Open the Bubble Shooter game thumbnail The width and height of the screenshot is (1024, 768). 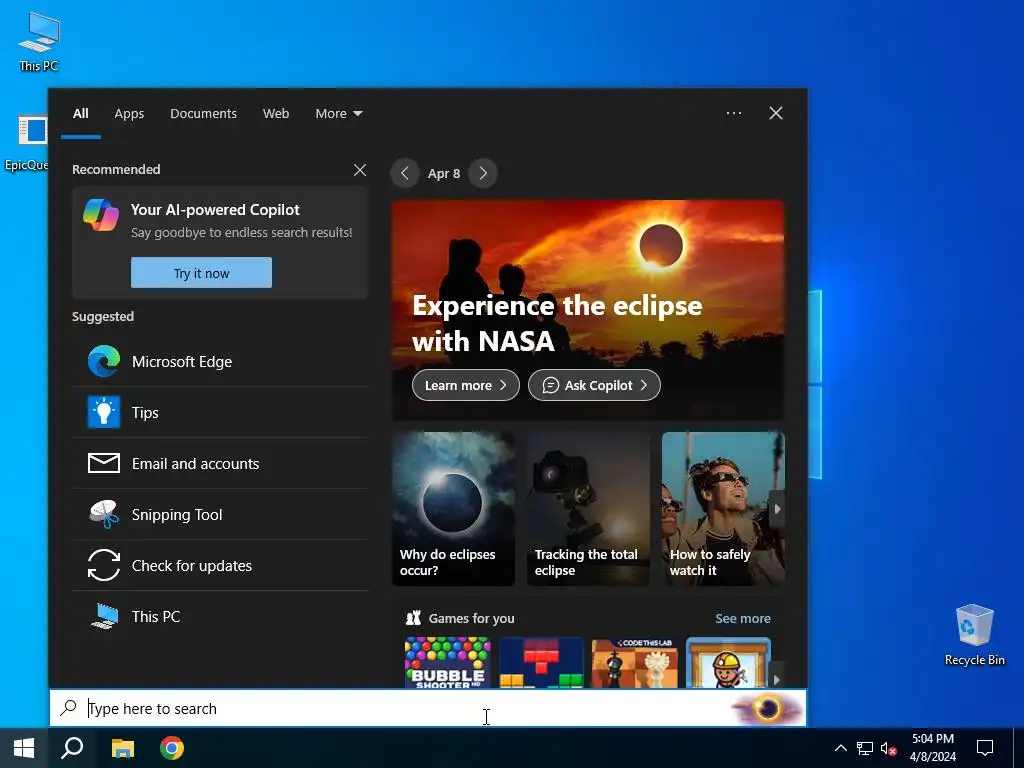[x=447, y=662]
